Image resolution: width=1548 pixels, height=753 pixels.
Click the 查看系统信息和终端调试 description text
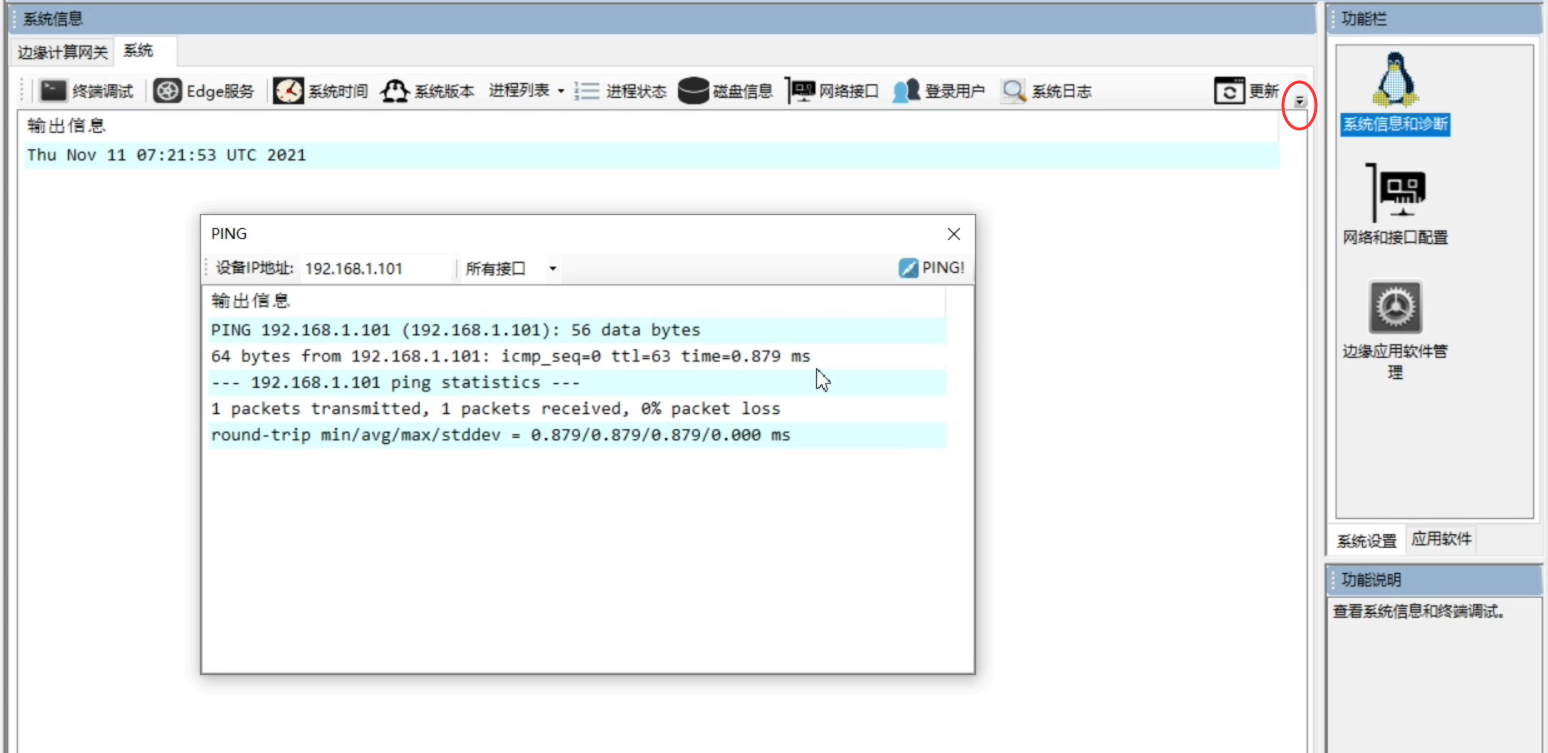point(1419,612)
